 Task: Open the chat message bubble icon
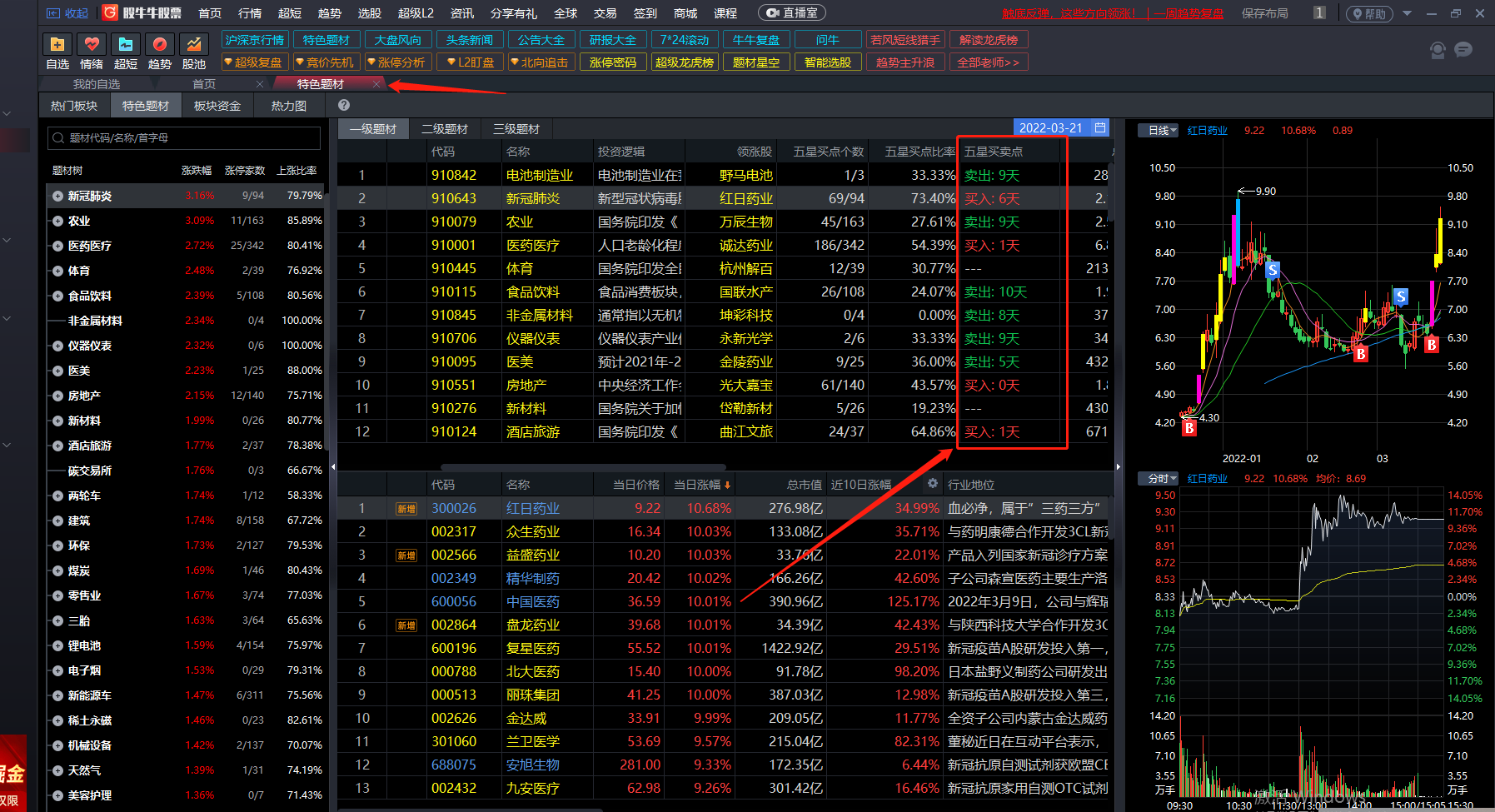(1463, 50)
